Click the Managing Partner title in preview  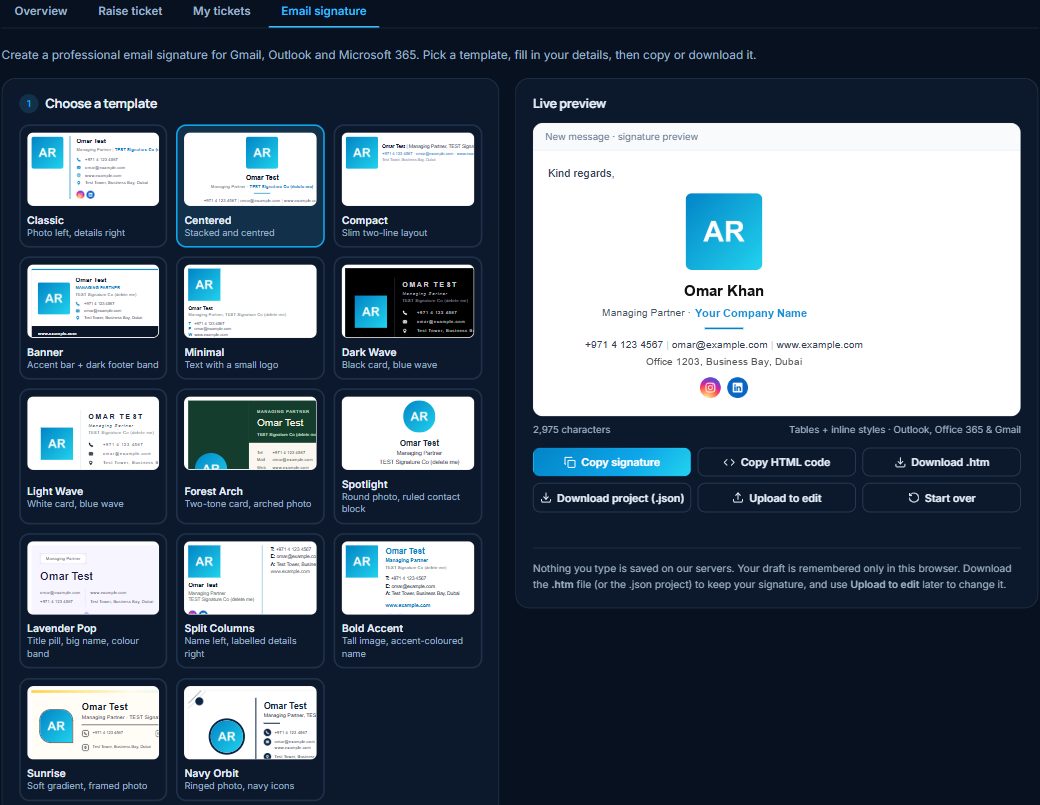pos(643,313)
